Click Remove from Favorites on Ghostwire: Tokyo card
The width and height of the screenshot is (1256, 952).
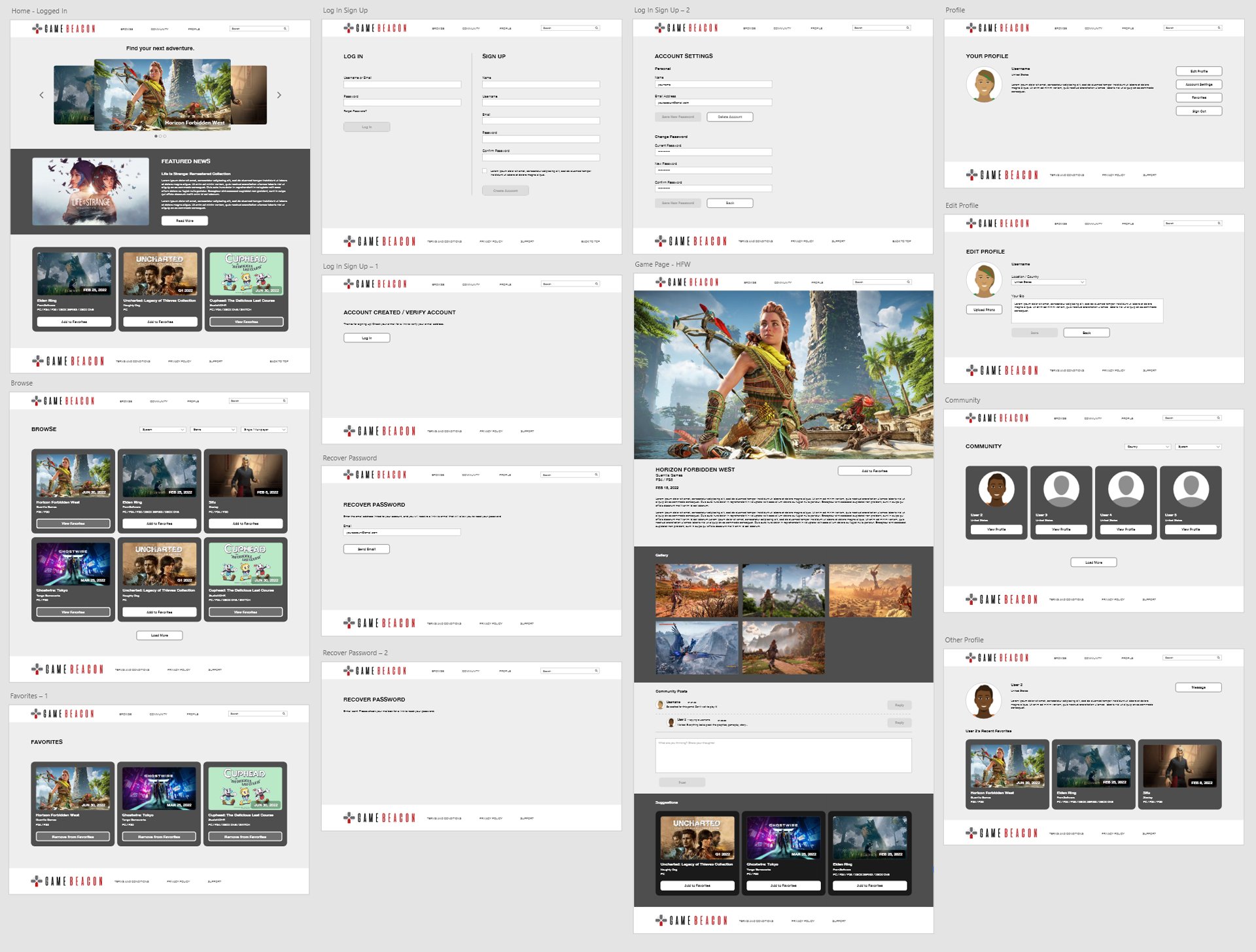pos(159,837)
